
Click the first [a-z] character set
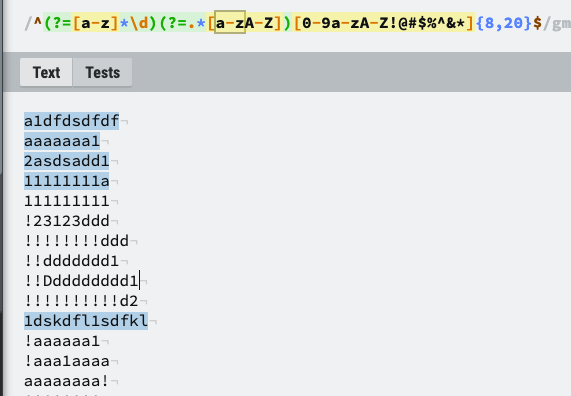tap(95, 23)
